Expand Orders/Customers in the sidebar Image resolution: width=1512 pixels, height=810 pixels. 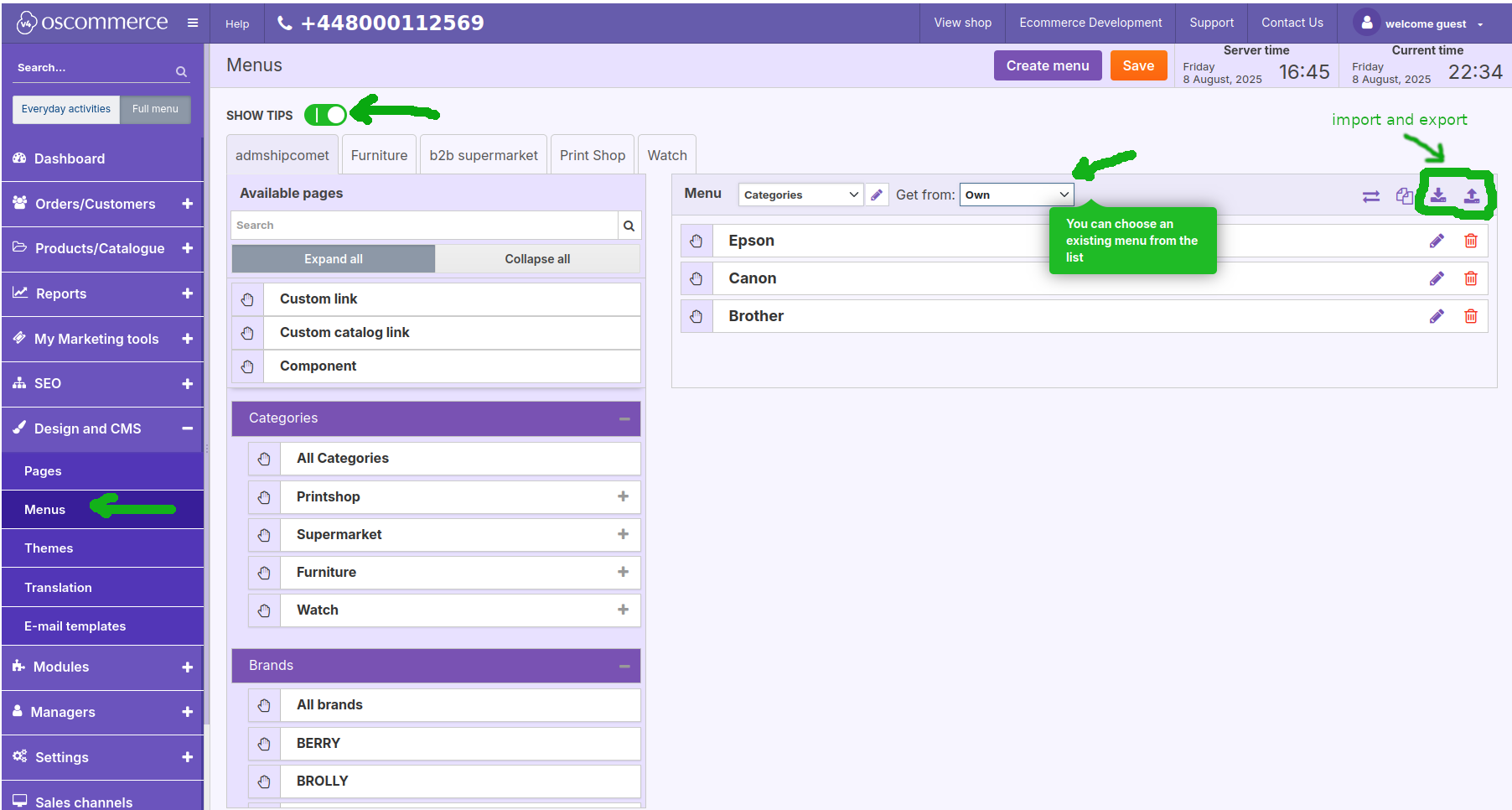pyautogui.click(x=187, y=204)
